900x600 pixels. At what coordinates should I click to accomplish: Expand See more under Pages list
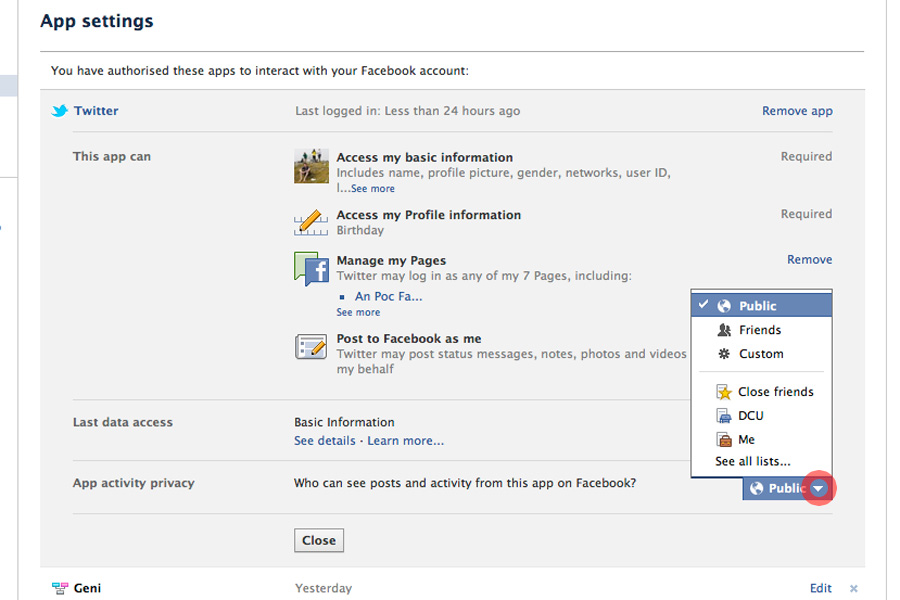[x=358, y=312]
